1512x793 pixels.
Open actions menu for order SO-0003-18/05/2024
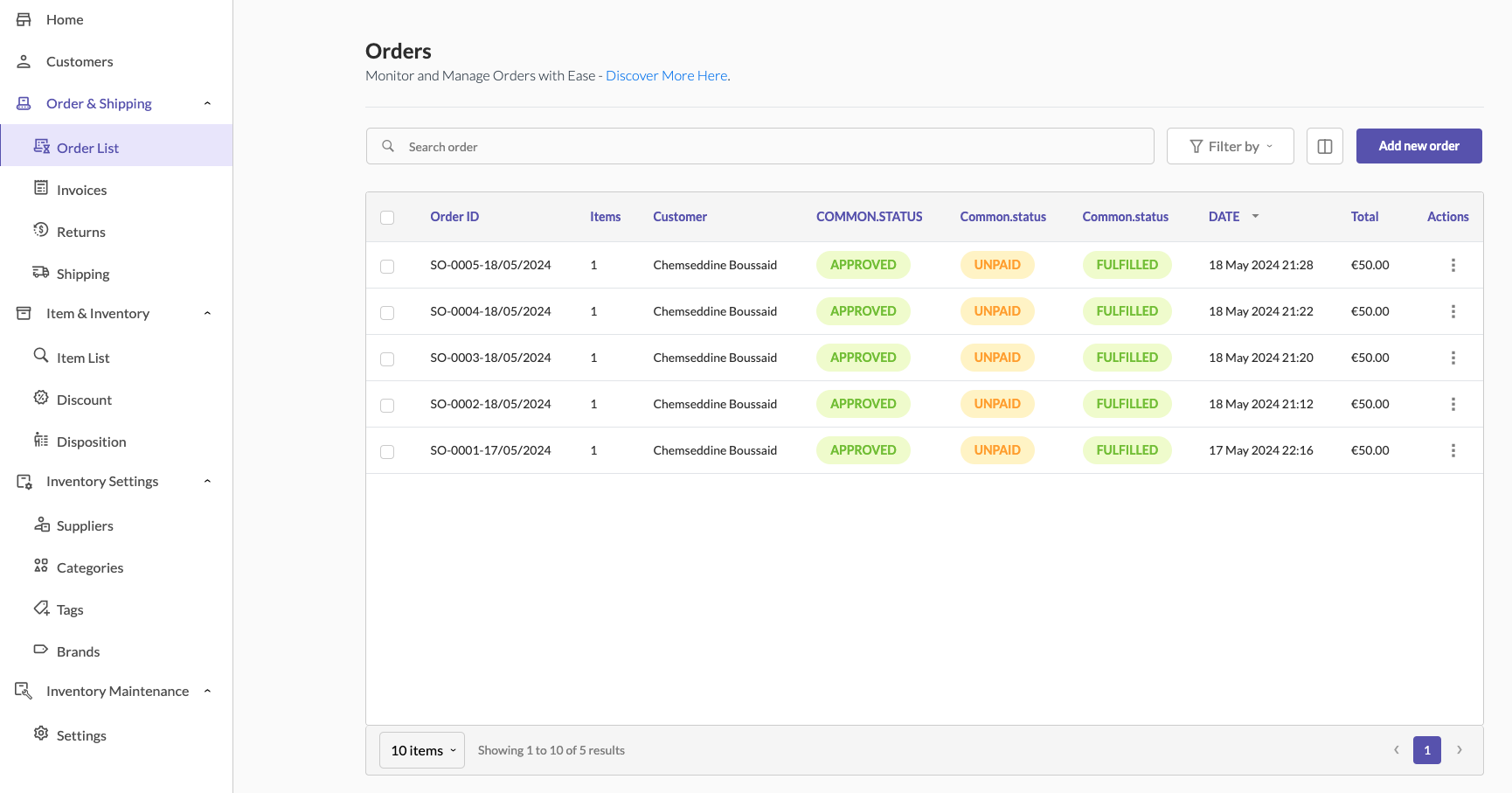tap(1453, 358)
